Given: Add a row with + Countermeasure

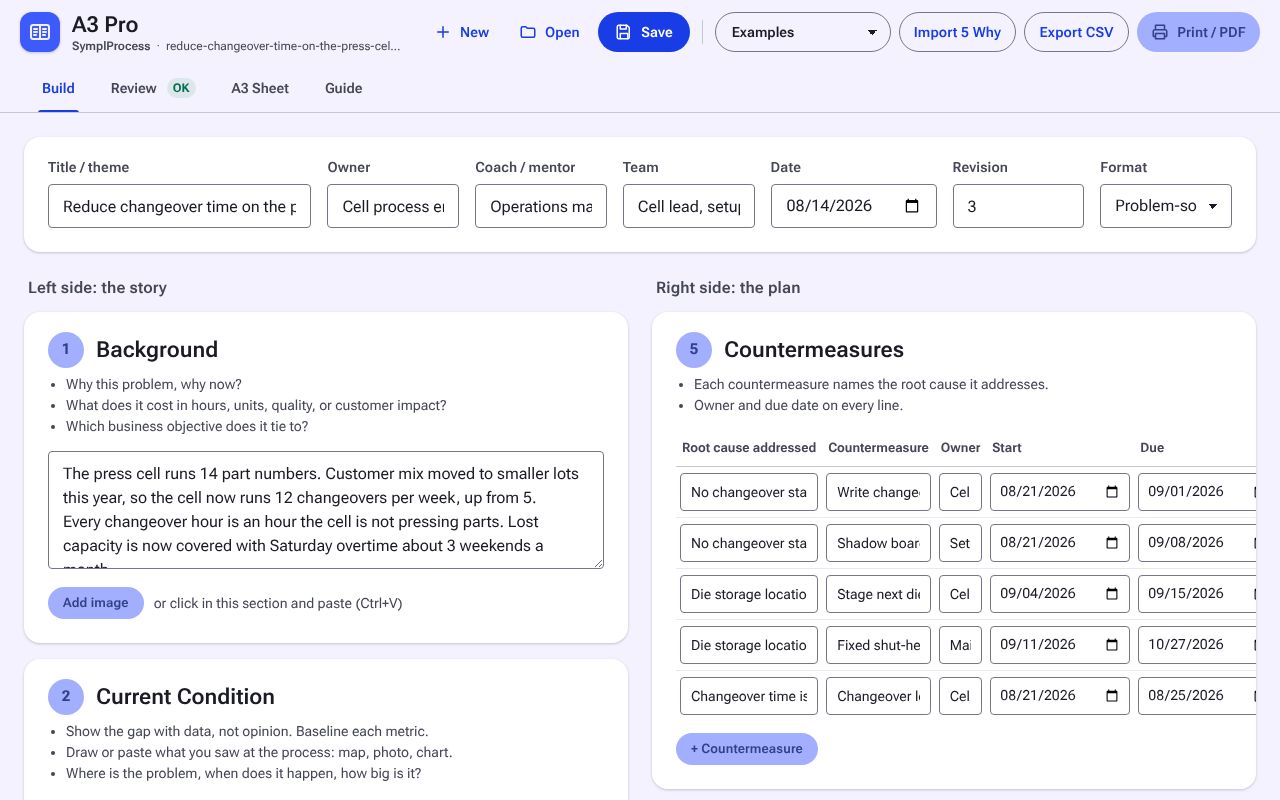Looking at the screenshot, I should (747, 749).
